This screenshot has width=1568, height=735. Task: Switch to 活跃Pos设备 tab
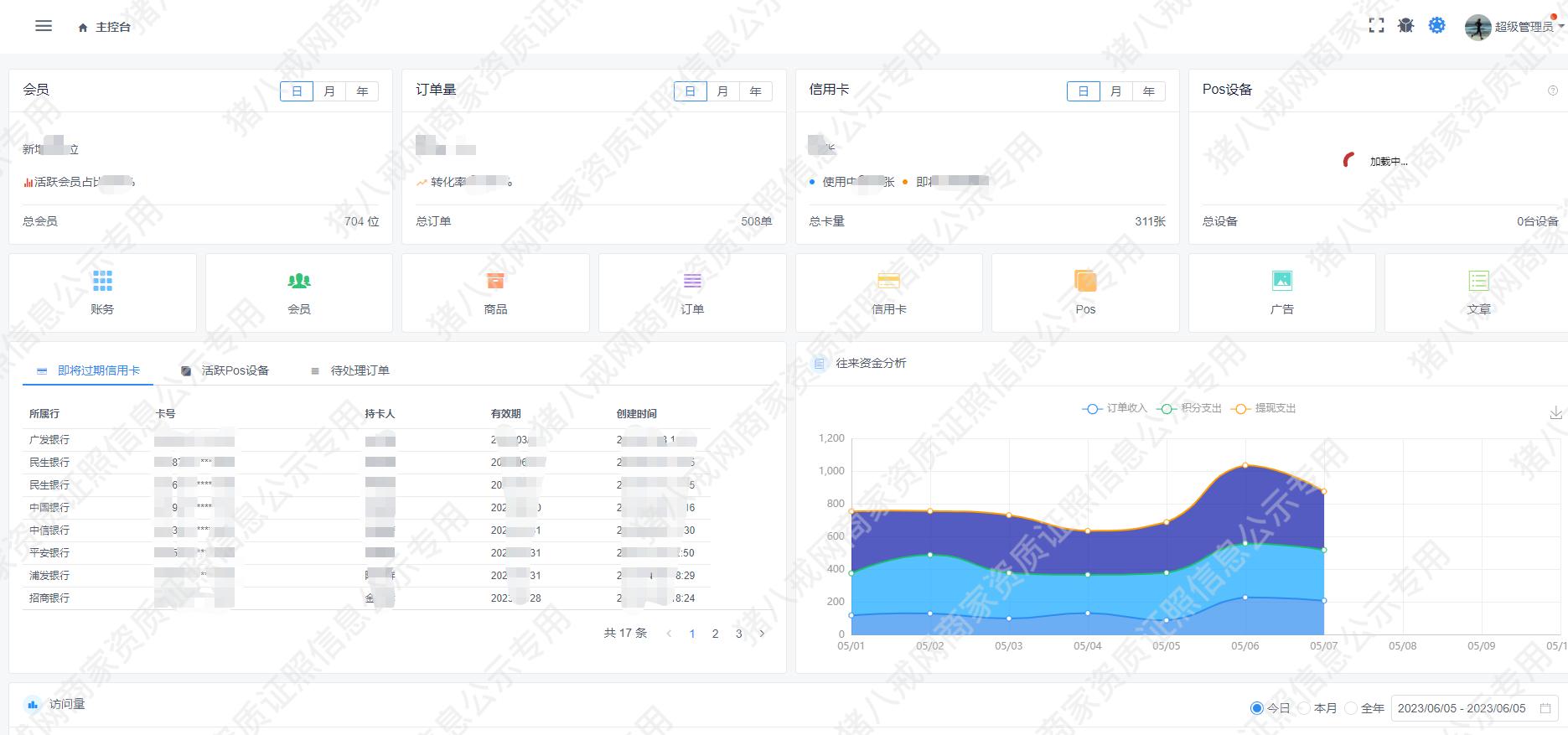225,370
